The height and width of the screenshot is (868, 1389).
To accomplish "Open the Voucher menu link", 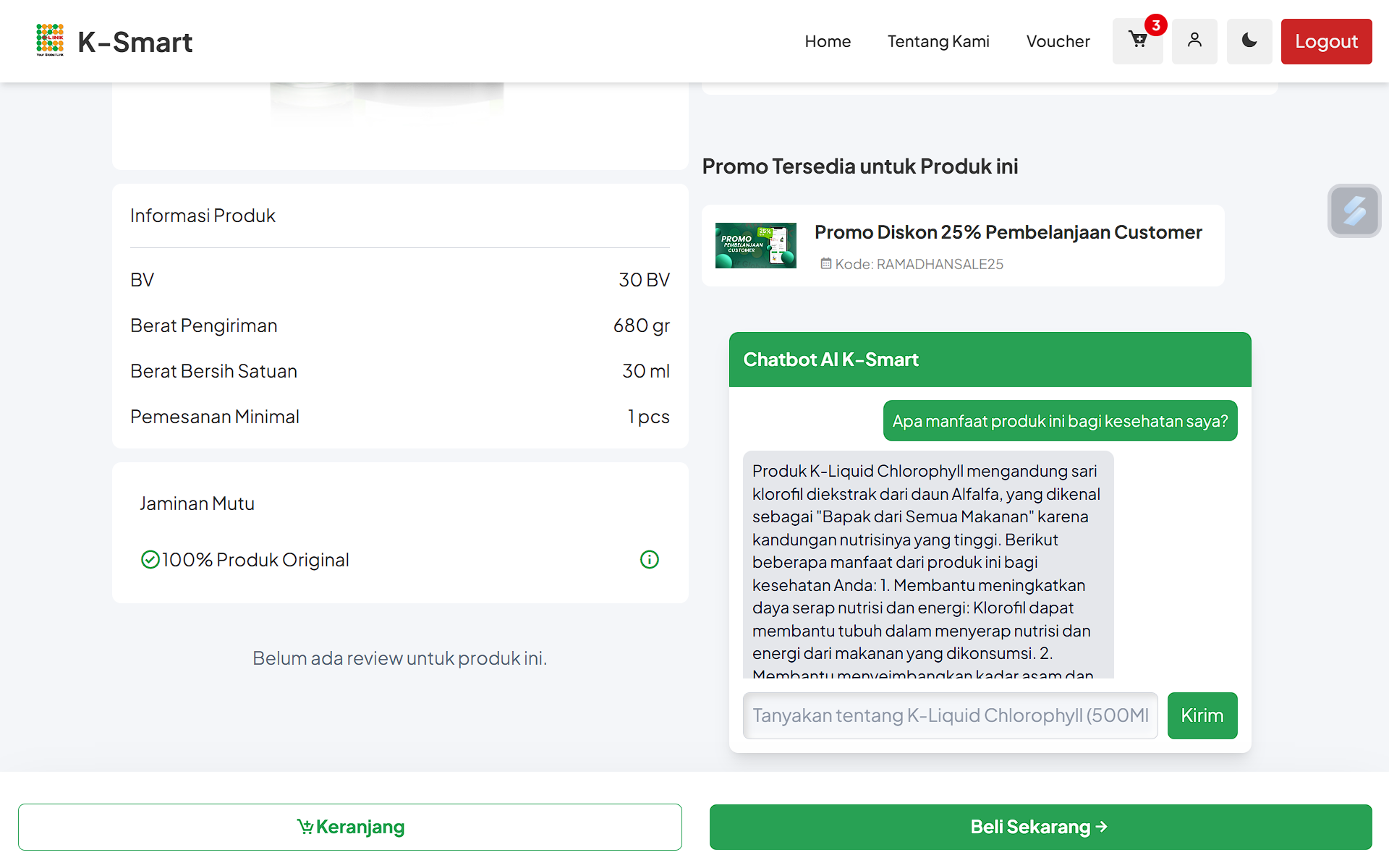I will click(x=1058, y=41).
